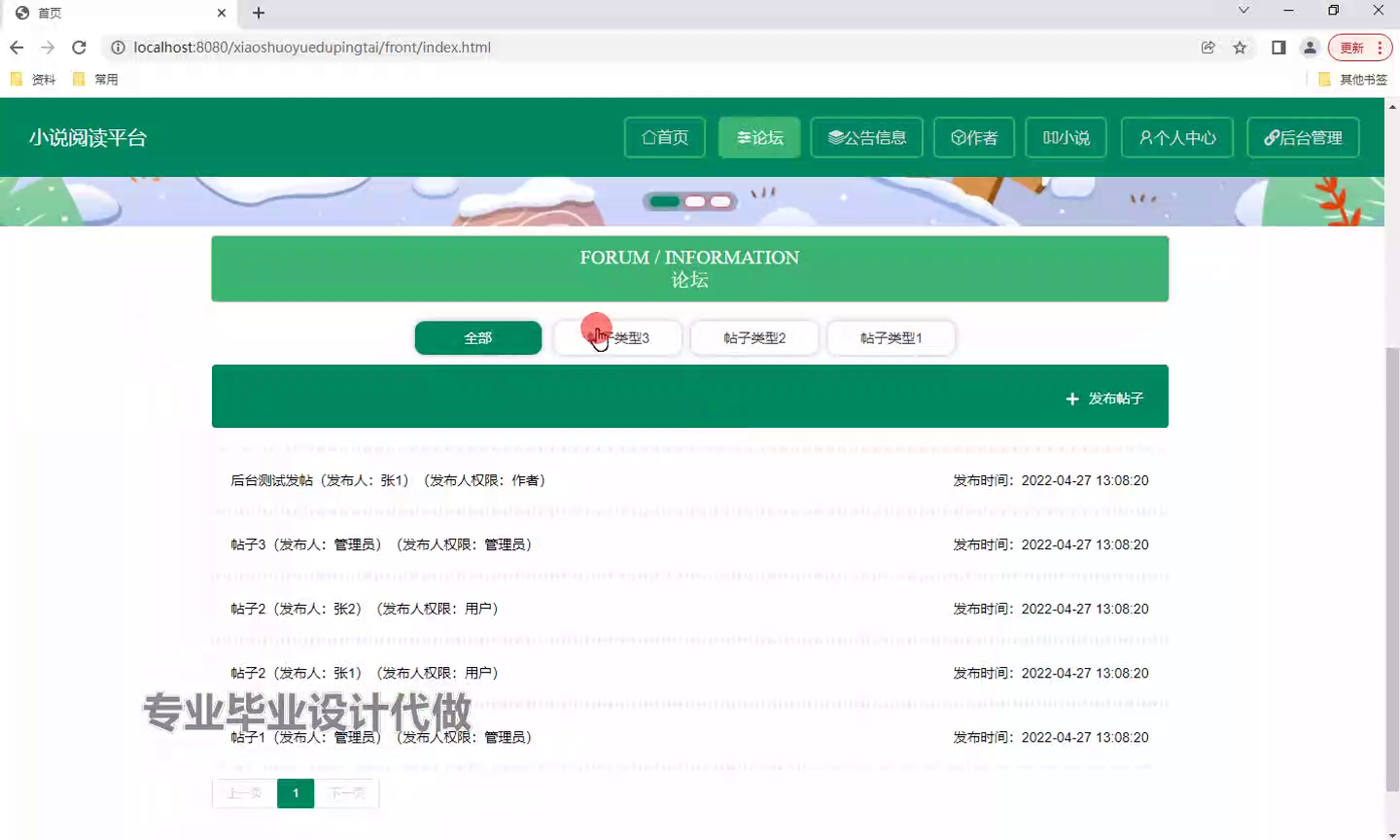Expand the tab search chevron
This screenshot has width=1400, height=840.
point(1243,11)
